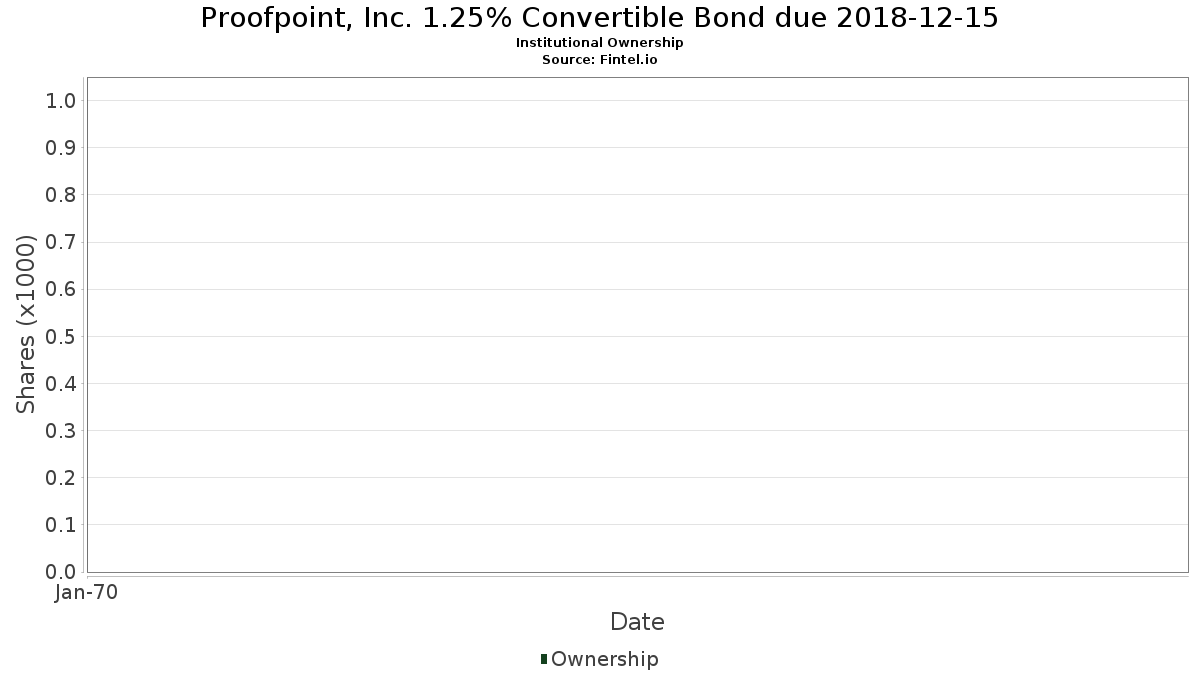Screen dimensions: 1200x675
Task: Click the Shares (x1000) y-axis title
Action: pos(26,324)
